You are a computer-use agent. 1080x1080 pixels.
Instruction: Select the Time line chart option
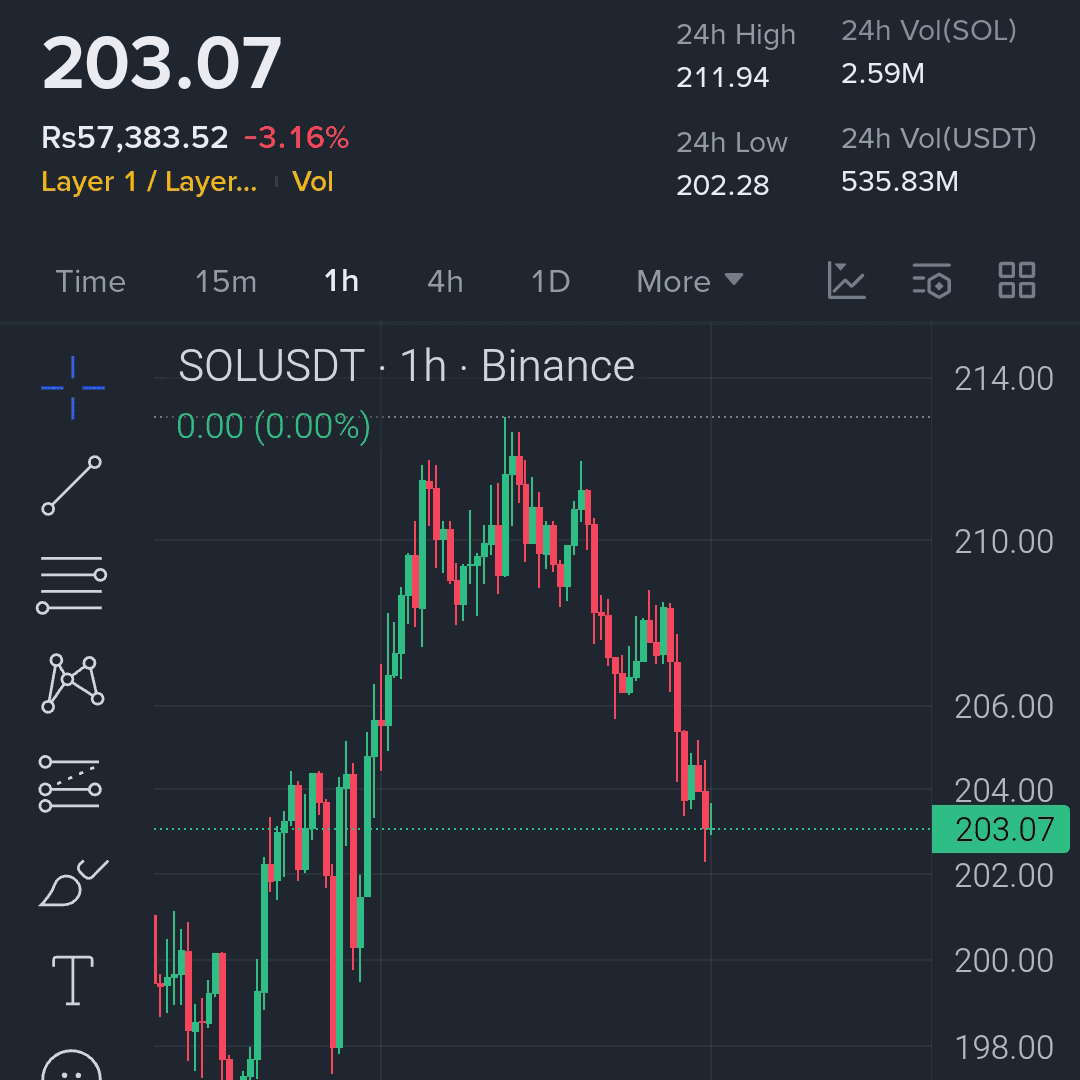90,282
